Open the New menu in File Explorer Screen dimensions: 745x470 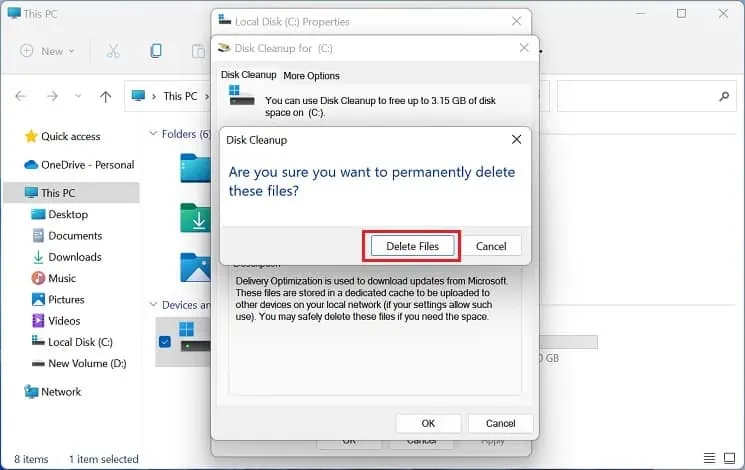coord(48,51)
